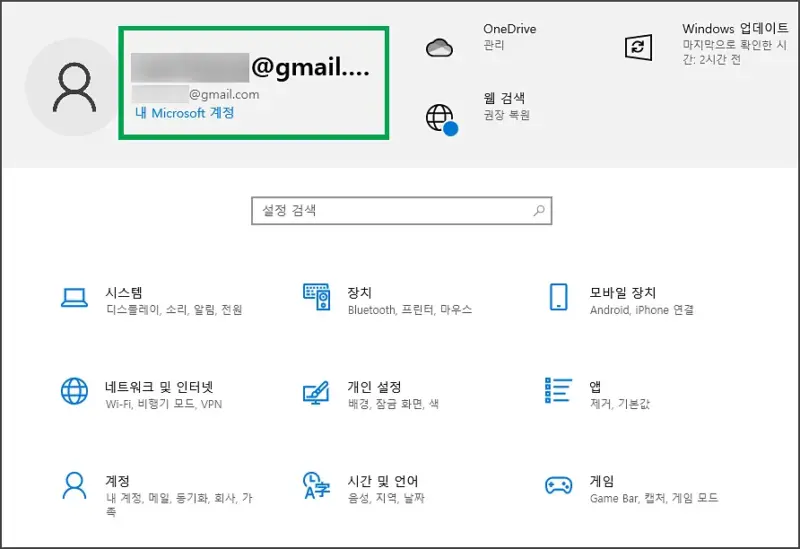Click the 웹 검색 heading

[x=504, y=97]
